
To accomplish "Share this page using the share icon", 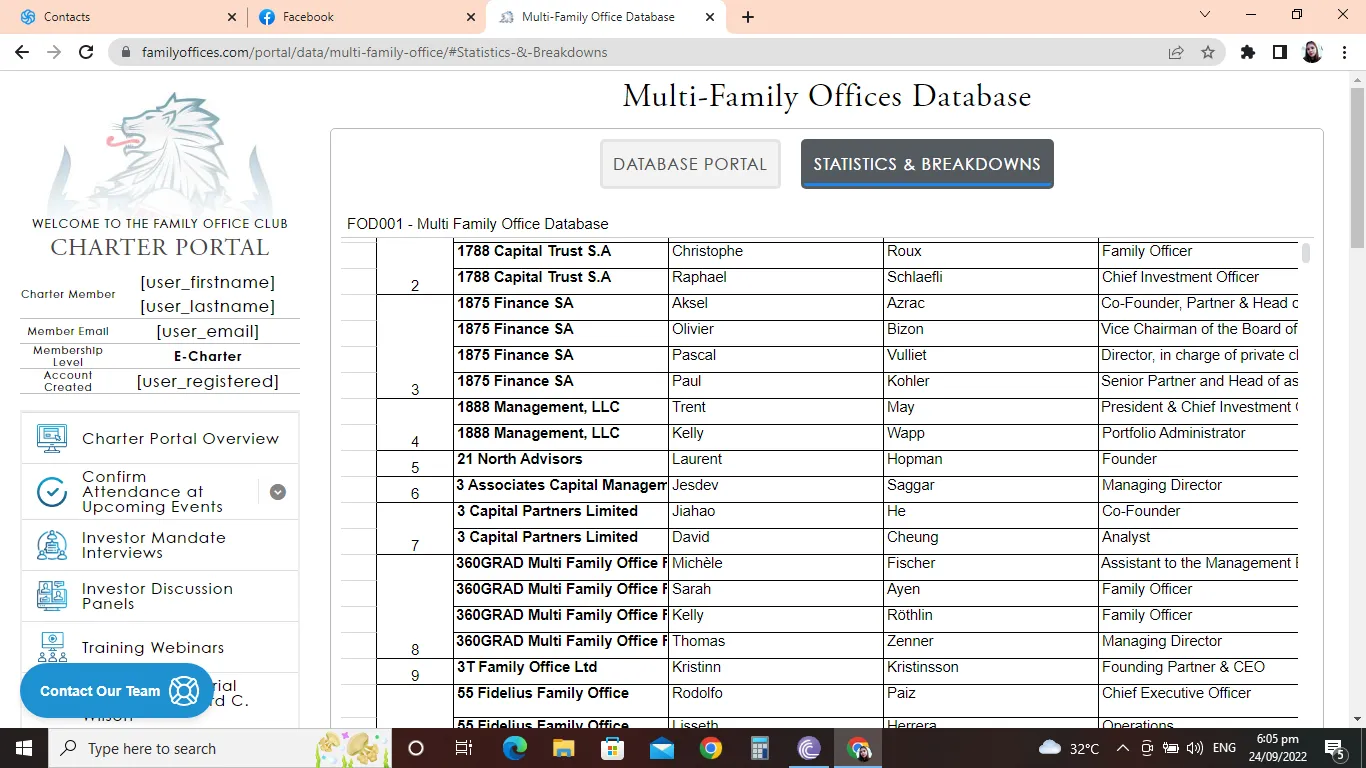I will [x=1176, y=52].
